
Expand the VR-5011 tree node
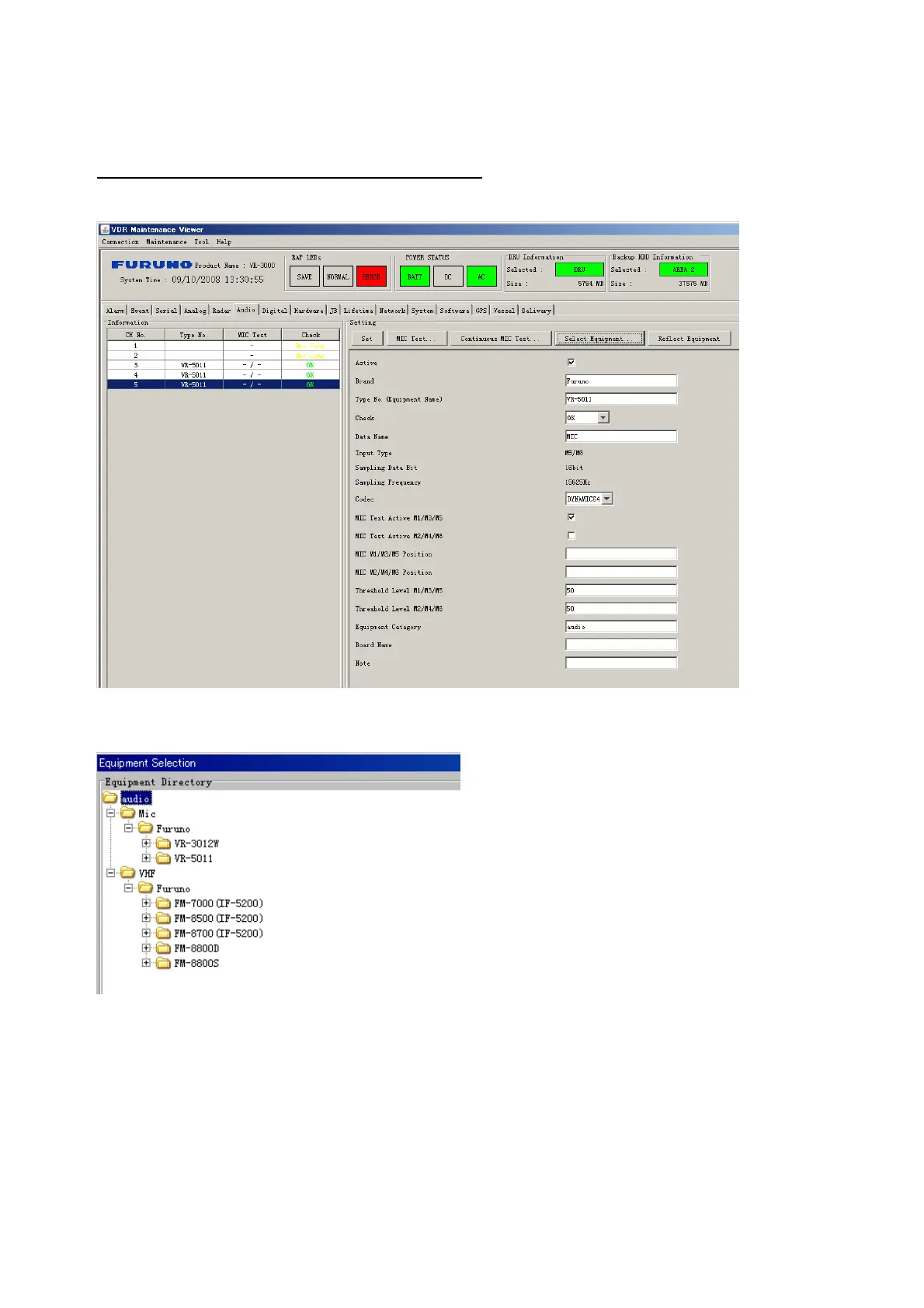146,858
